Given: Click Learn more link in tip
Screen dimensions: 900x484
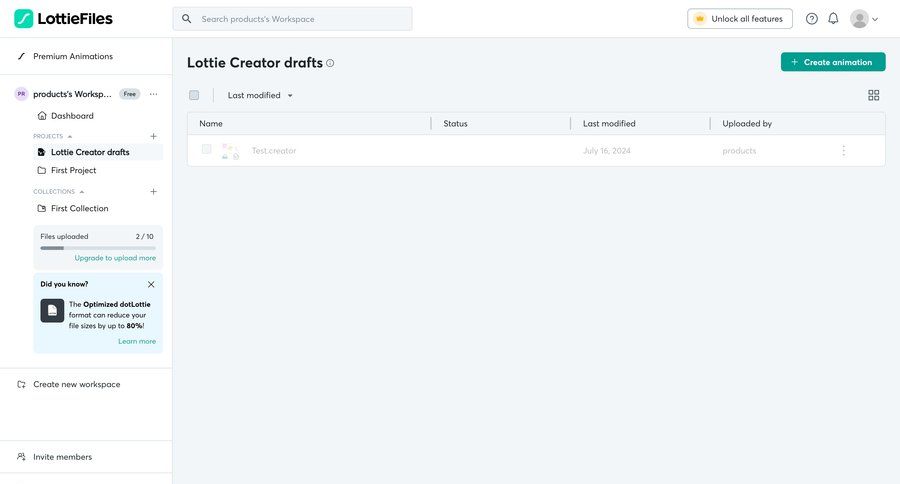Looking at the screenshot, I should 137,341.
